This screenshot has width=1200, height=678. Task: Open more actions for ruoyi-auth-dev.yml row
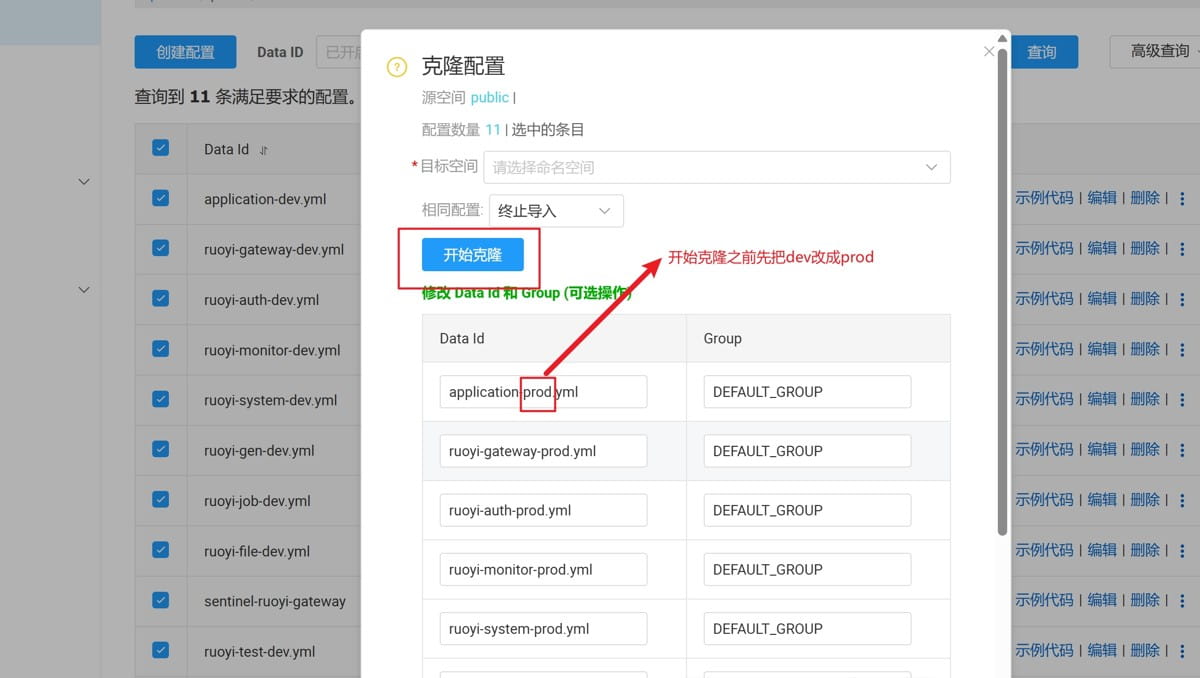[x=1183, y=299]
